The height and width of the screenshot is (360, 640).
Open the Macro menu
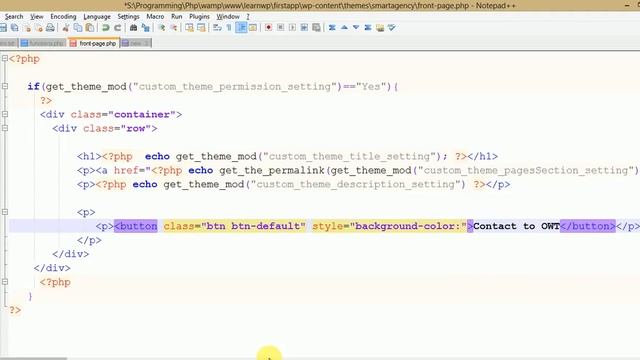[x=155, y=16]
